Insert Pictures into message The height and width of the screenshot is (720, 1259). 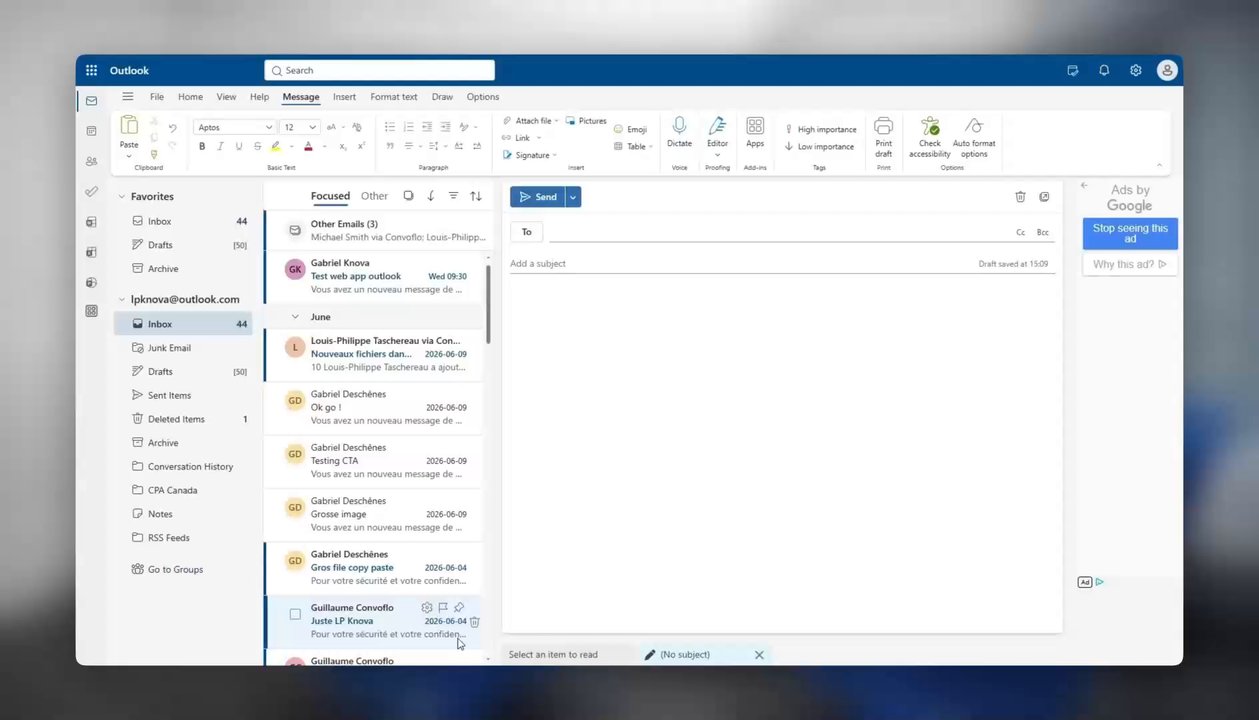coord(586,121)
